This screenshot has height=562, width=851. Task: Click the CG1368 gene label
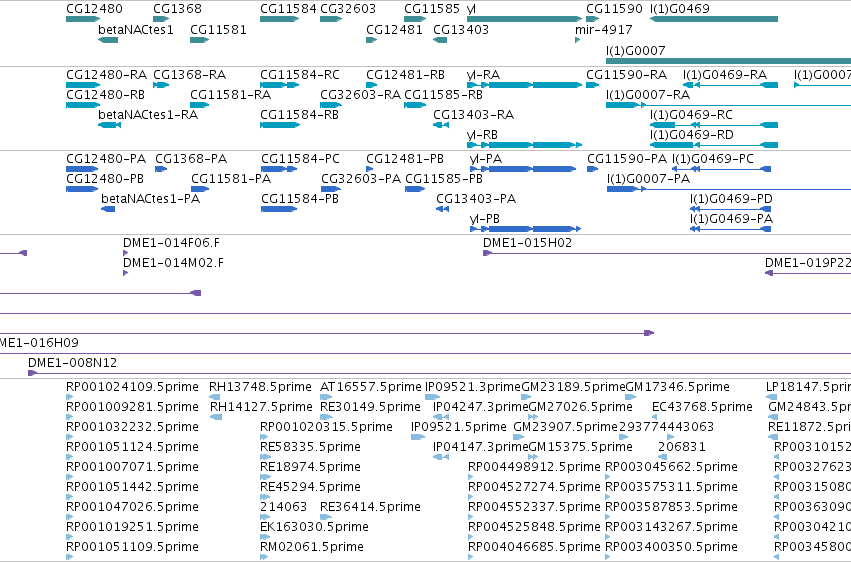(x=177, y=9)
